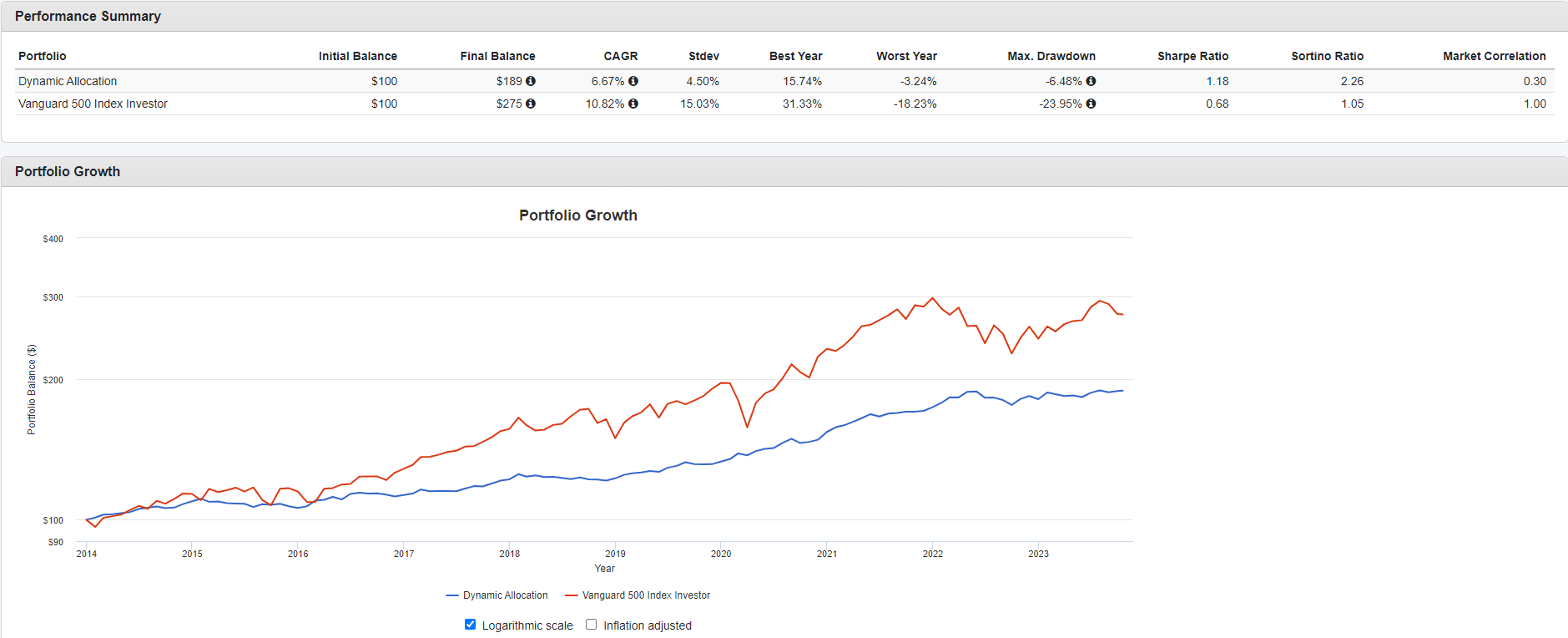Enable the Inflation adjusted checkbox
This screenshot has width=1568, height=638.
(x=592, y=625)
